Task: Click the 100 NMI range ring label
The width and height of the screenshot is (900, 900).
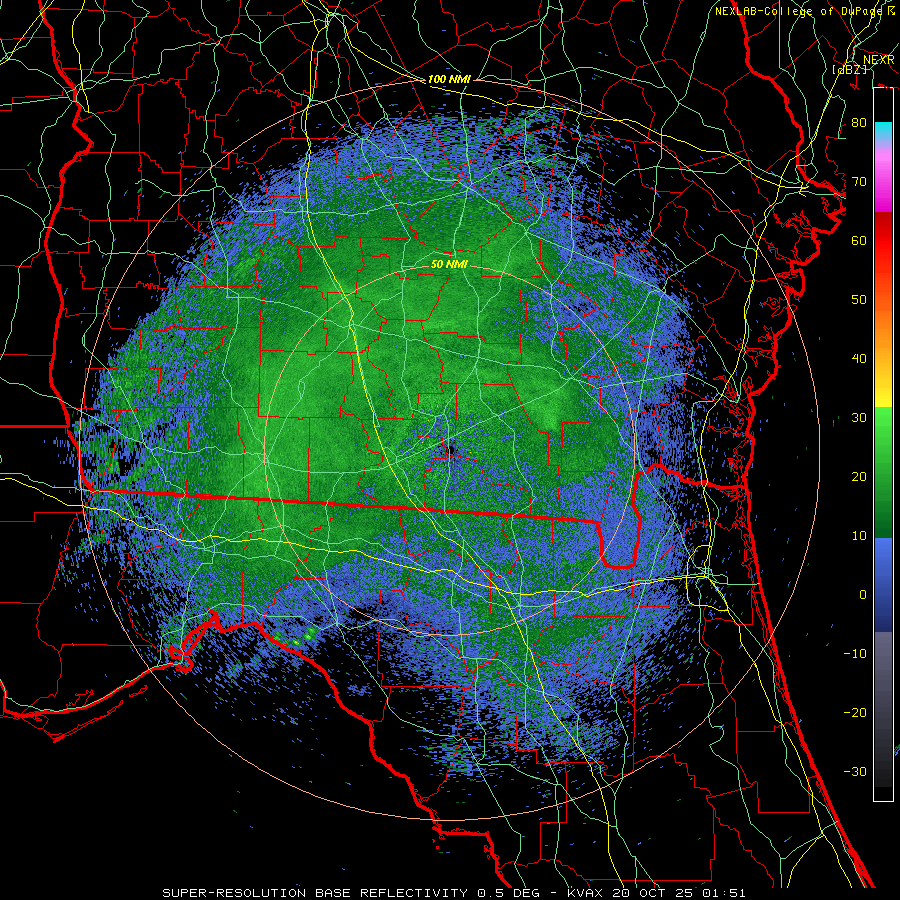Action: [449, 79]
